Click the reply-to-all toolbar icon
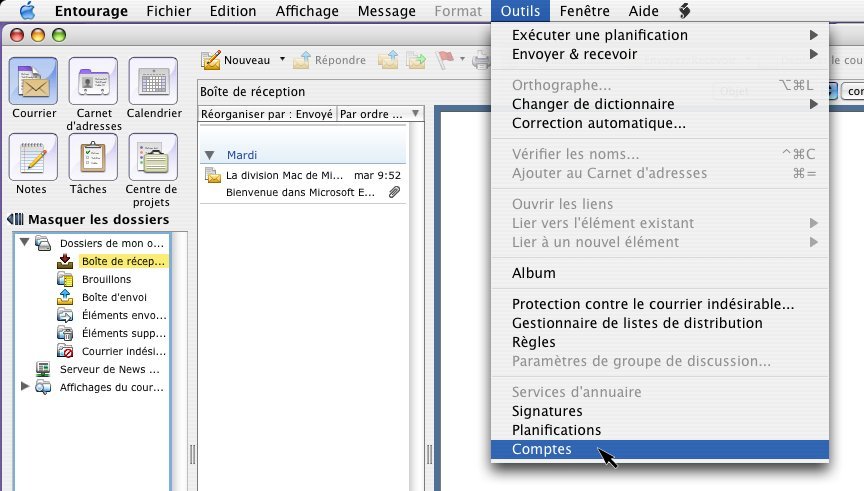This screenshot has width=864, height=491. click(388, 60)
